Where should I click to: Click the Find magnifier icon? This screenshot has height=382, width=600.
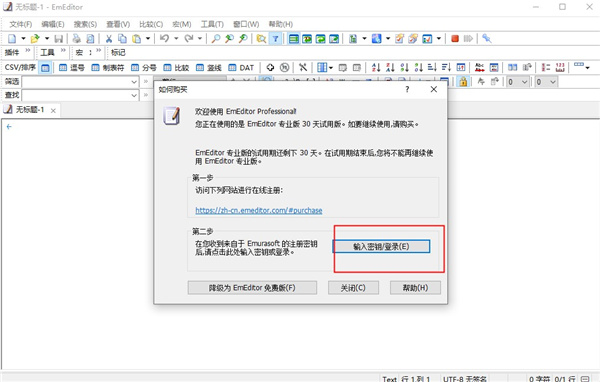click(216, 38)
